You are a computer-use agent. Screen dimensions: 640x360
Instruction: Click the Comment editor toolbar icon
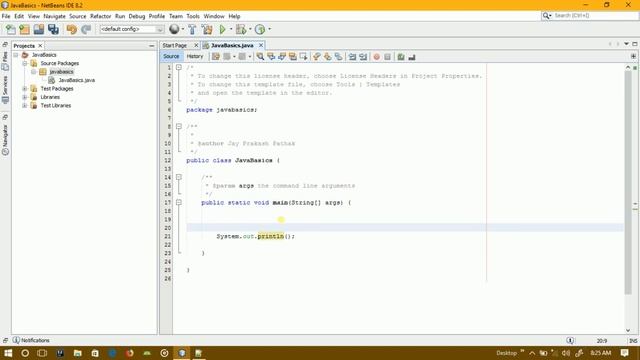pyautogui.click(x=401, y=57)
